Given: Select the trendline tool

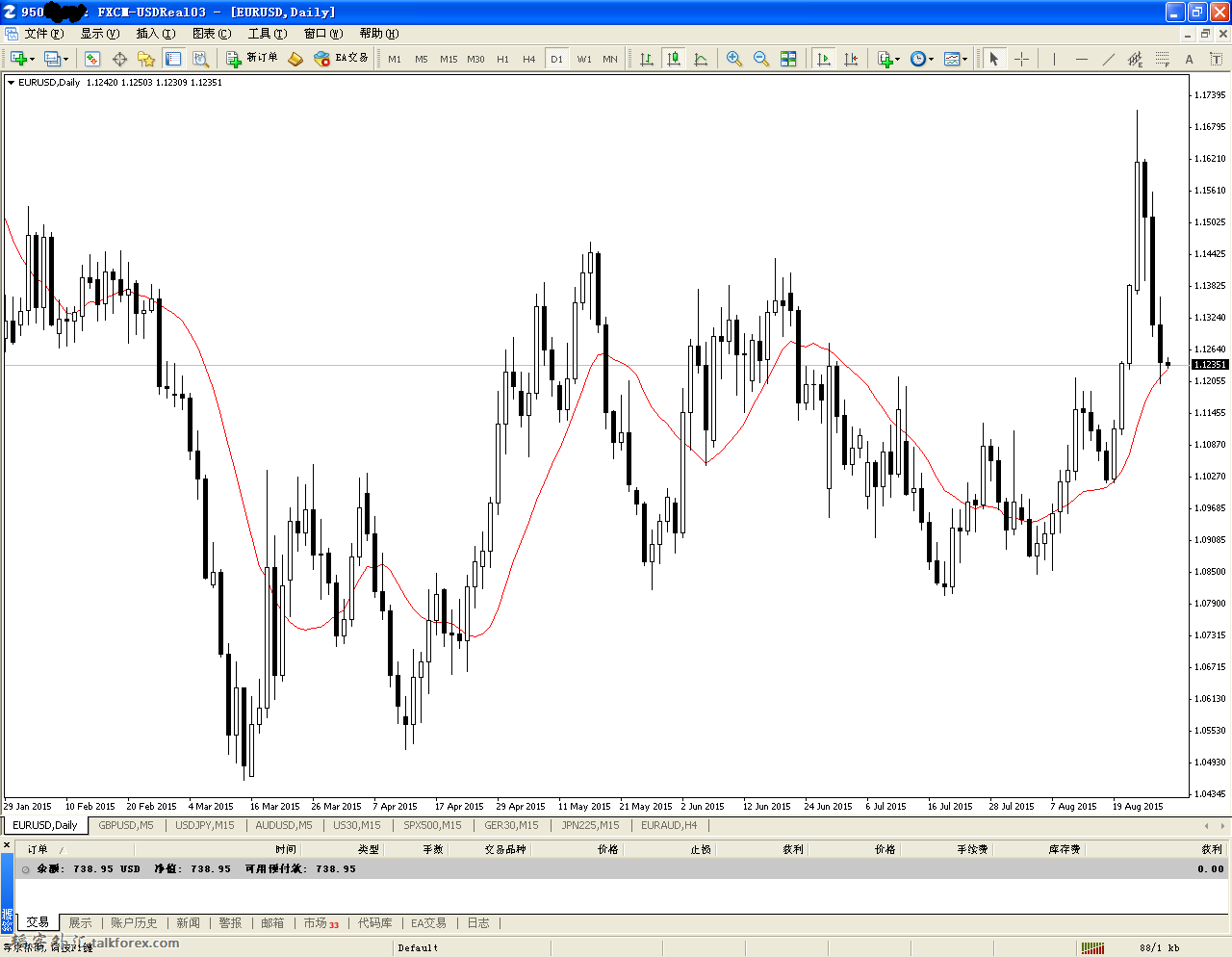Looking at the screenshot, I should point(1109,59).
